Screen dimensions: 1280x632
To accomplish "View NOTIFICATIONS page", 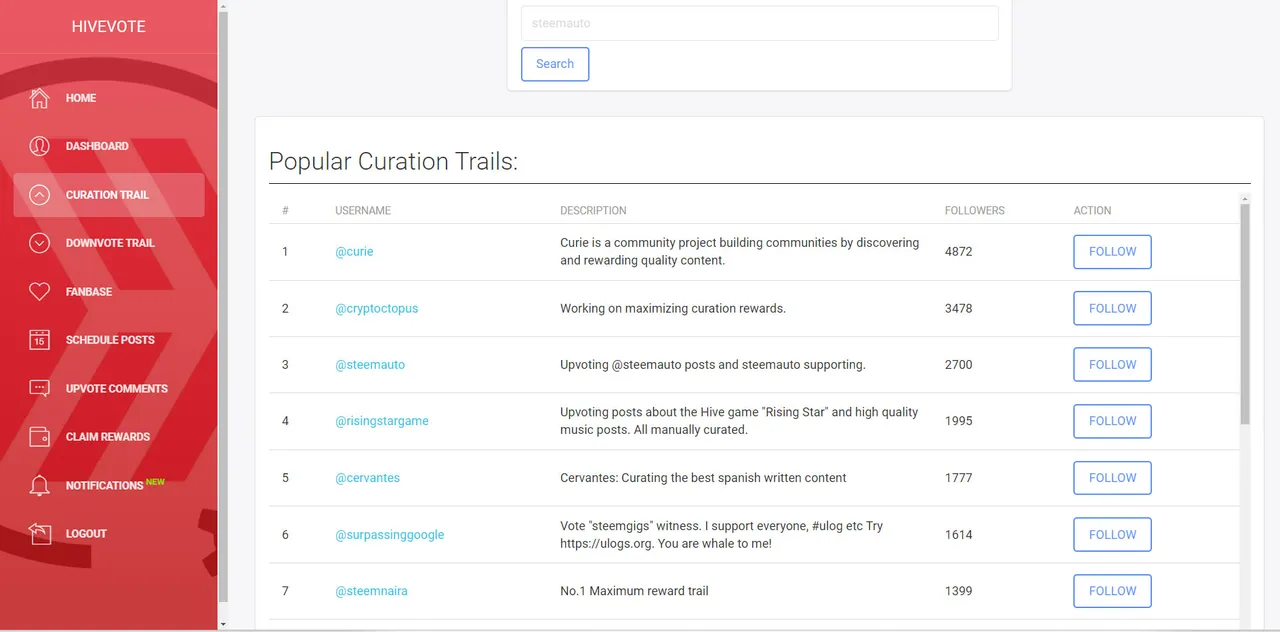I will pyautogui.click(x=105, y=486).
